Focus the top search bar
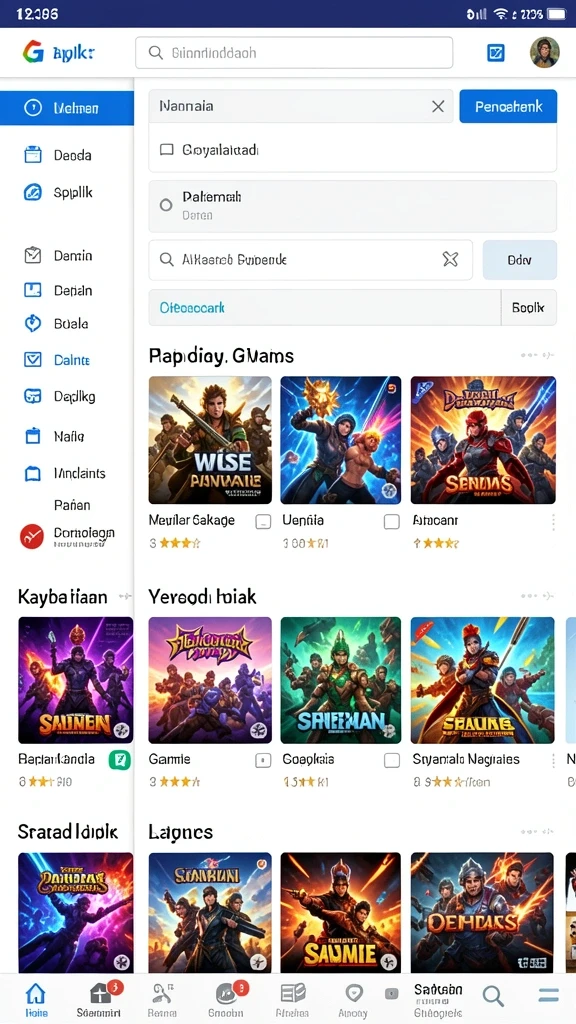The height and width of the screenshot is (1024, 576). pyautogui.click(x=294, y=53)
